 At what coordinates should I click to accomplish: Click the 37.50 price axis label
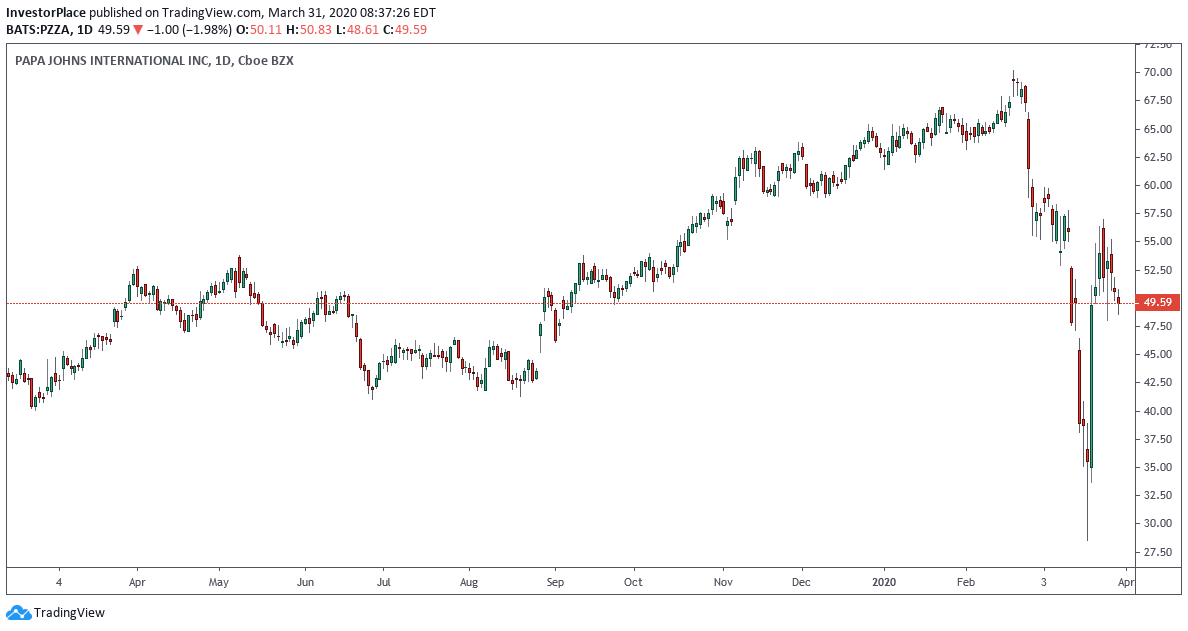pyautogui.click(x=1158, y=439)
